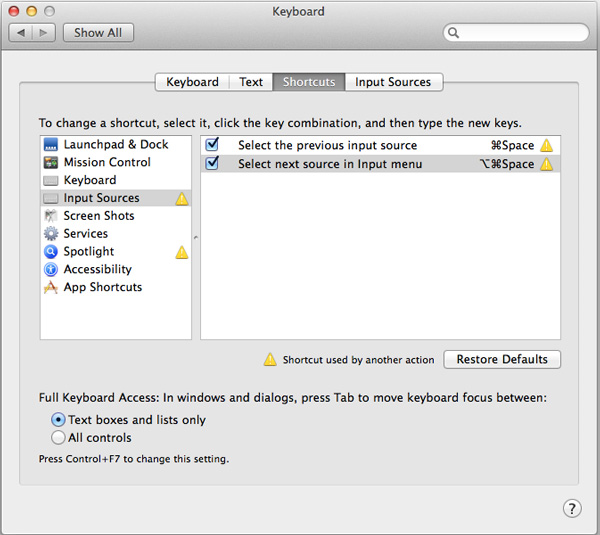The height and width of the screenshot is (535, 600).
Task: Select App Shortcuts category label
Action: (103, 287)
